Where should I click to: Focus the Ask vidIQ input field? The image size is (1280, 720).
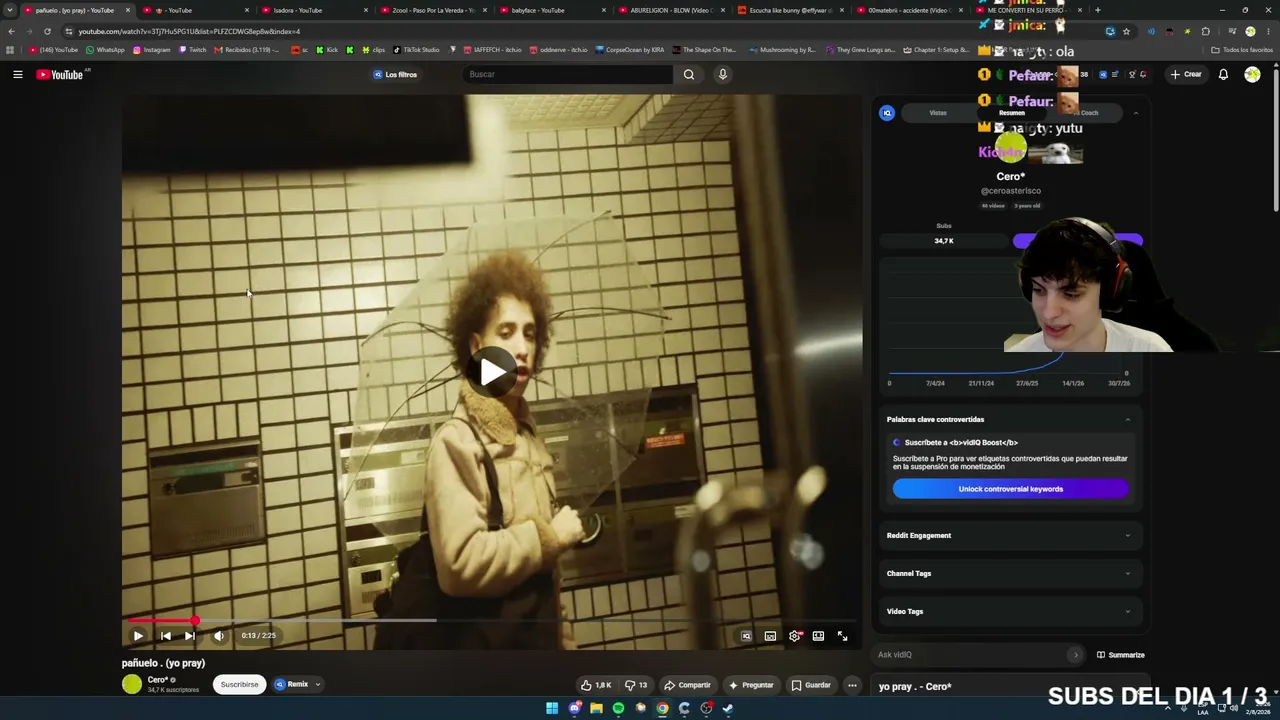(x=970, y=655)
